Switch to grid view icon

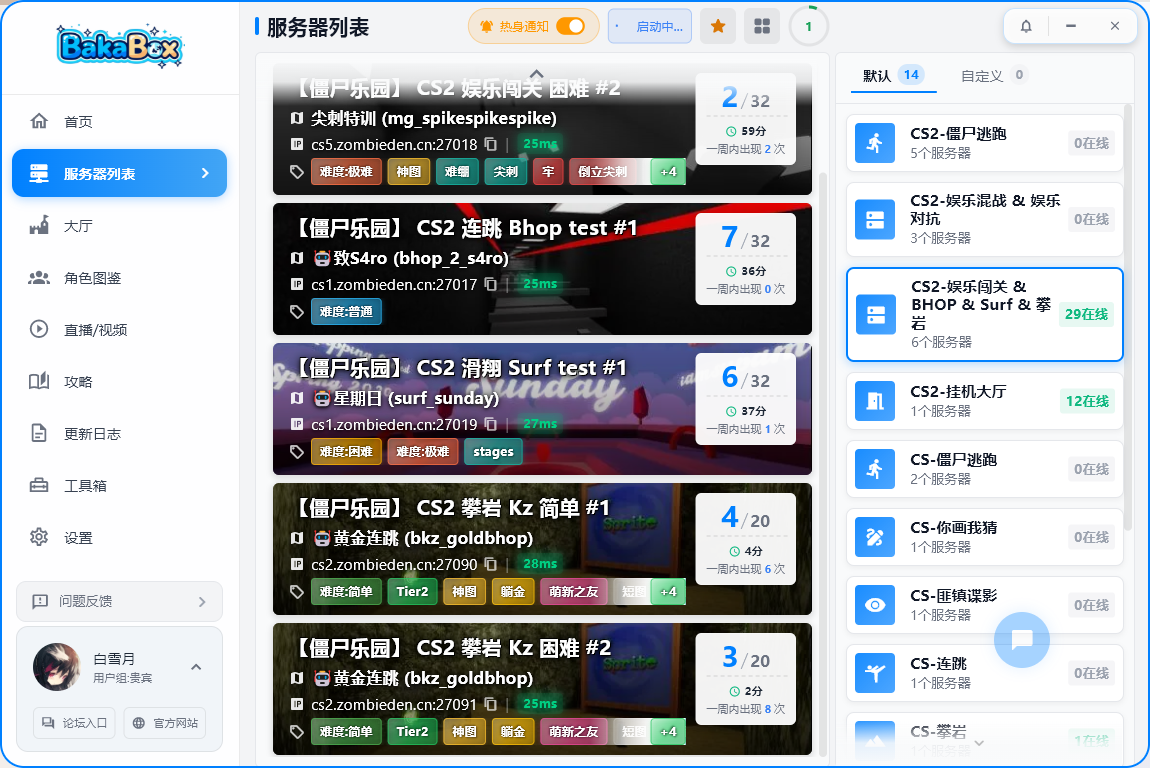click(762, 26)
